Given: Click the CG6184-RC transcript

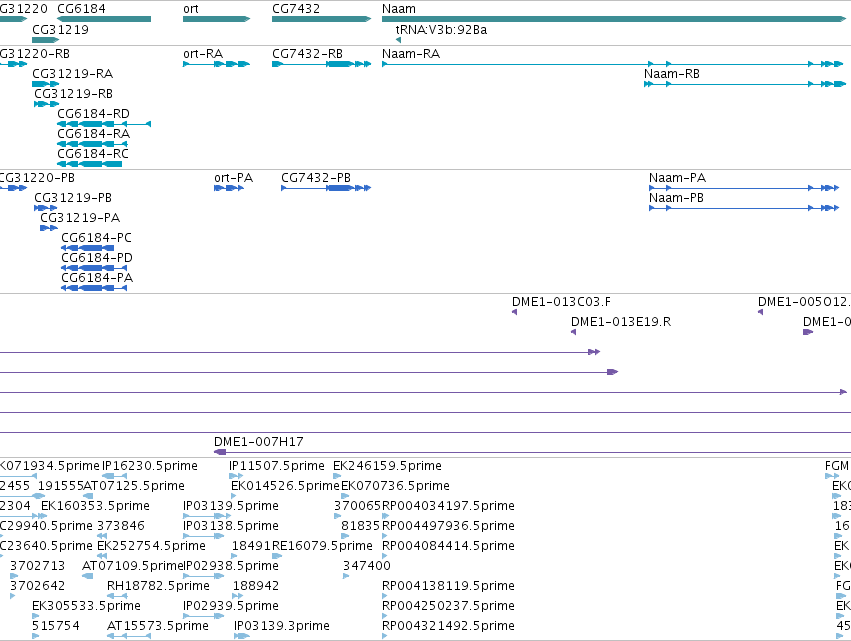Looking at the screenshot, I should coord(90,164).
